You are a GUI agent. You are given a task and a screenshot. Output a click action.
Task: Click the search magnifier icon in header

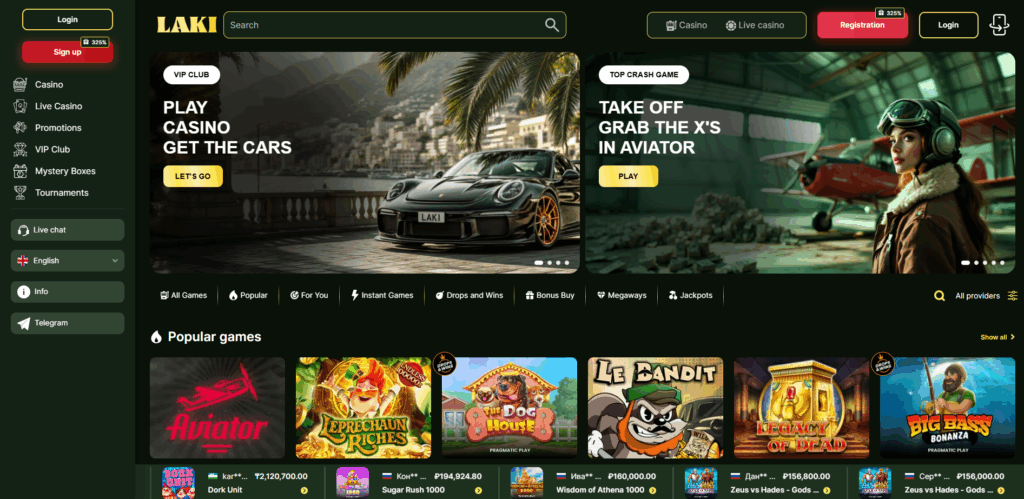tap(552, 25)
